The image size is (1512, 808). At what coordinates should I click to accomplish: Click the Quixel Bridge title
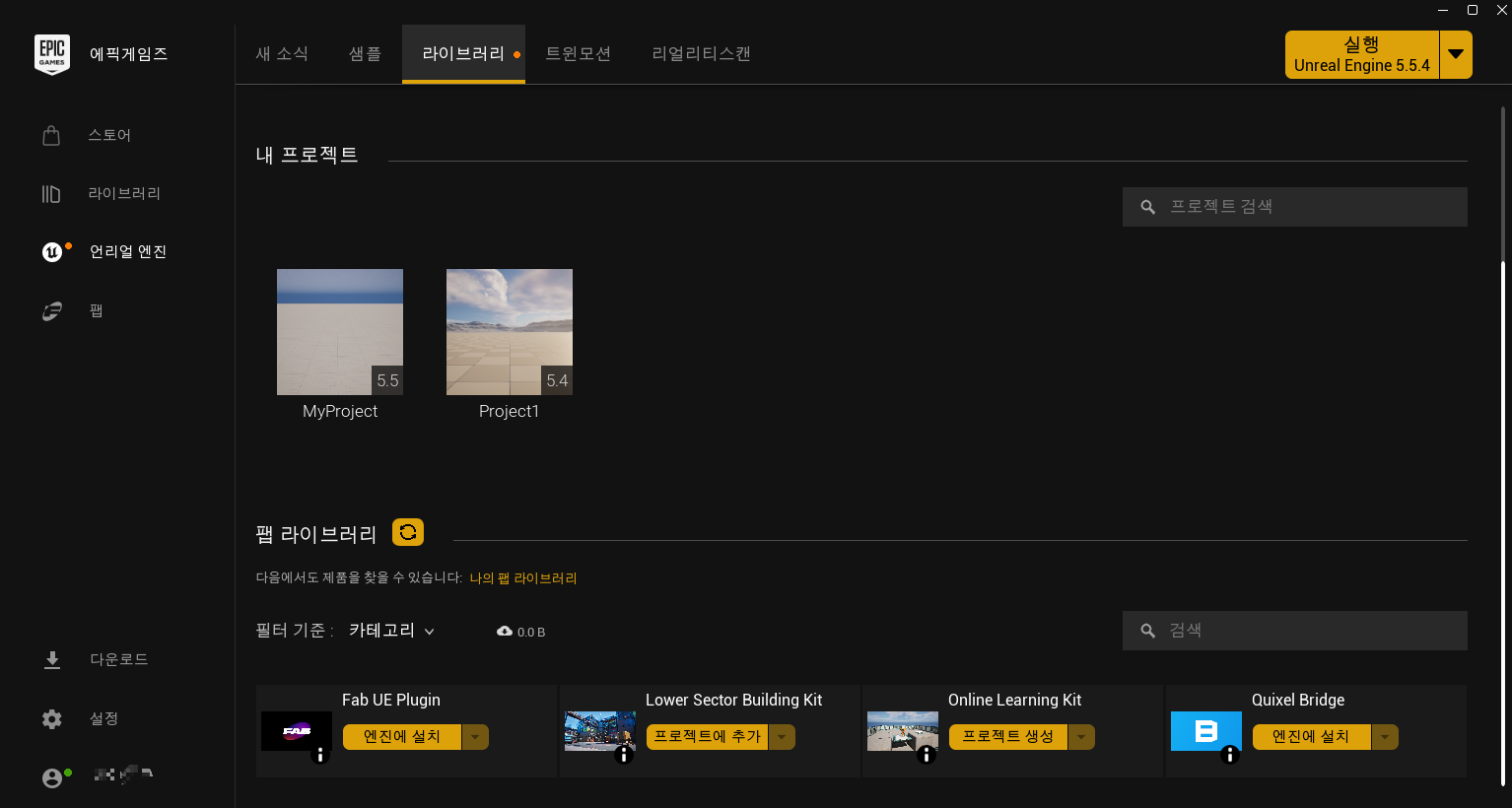click(x=1298, y=701)
